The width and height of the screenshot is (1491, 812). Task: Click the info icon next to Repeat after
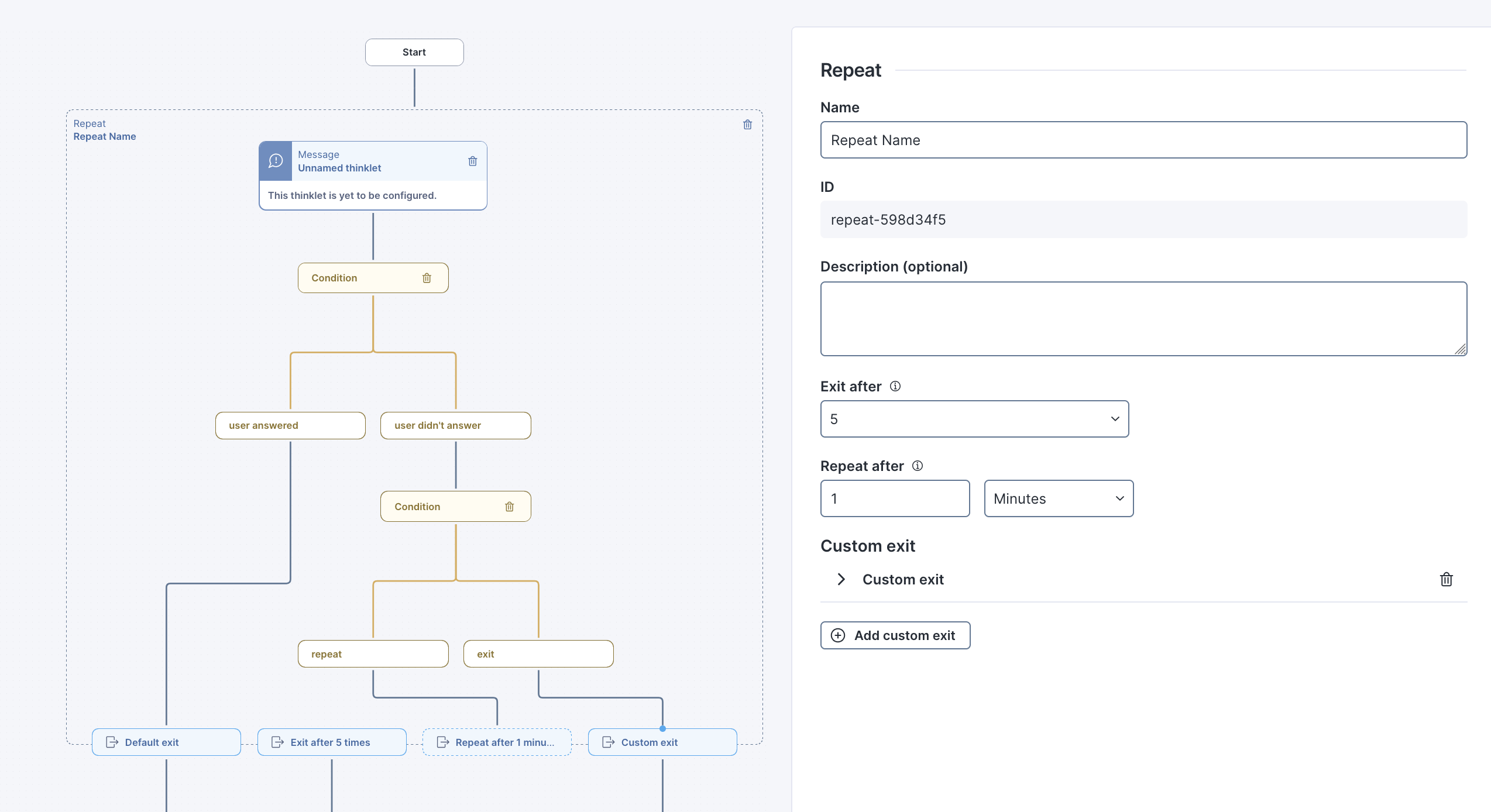pyautogui.click(x=918, y=466)
